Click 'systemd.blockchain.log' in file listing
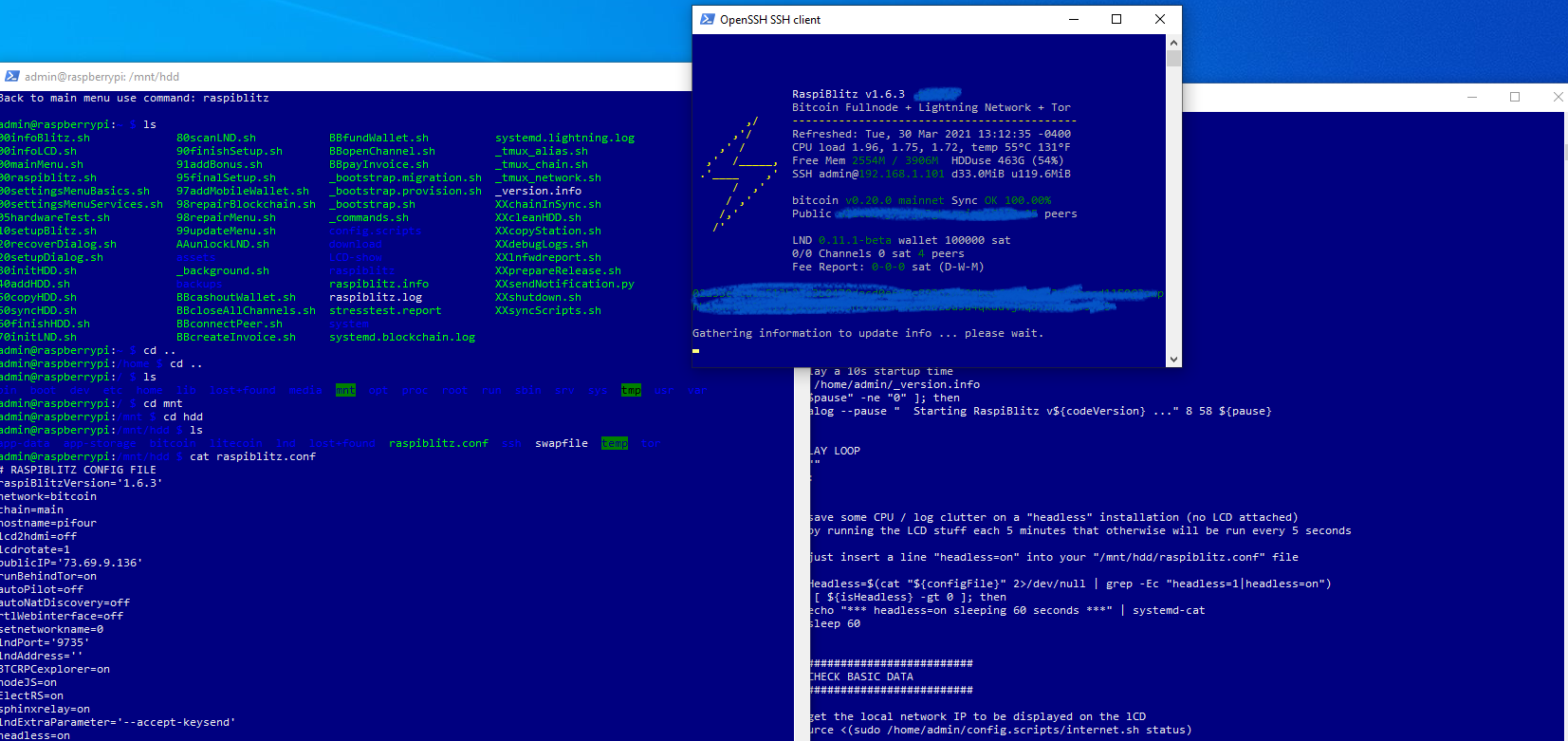 coord(402,337)
